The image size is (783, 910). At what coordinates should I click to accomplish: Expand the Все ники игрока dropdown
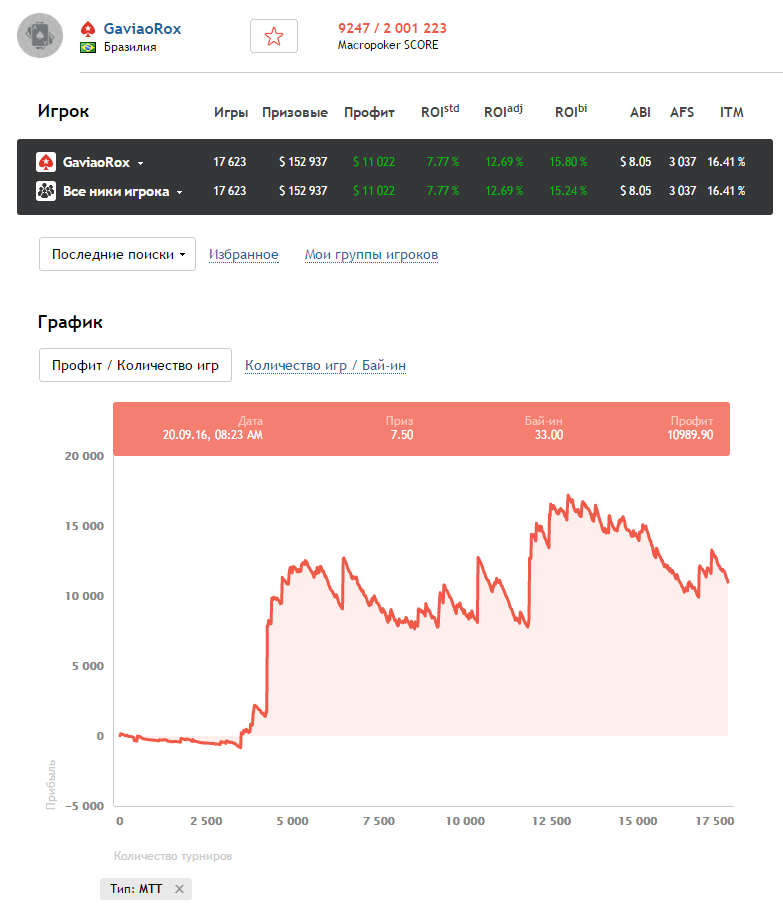pos(180,192)
